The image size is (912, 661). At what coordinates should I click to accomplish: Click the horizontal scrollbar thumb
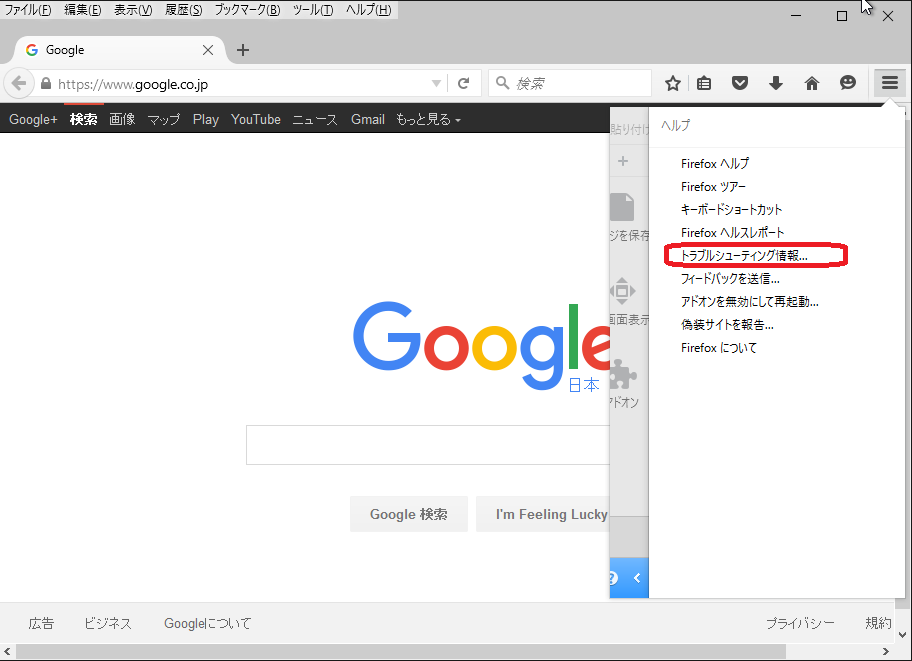click(400, 651)
